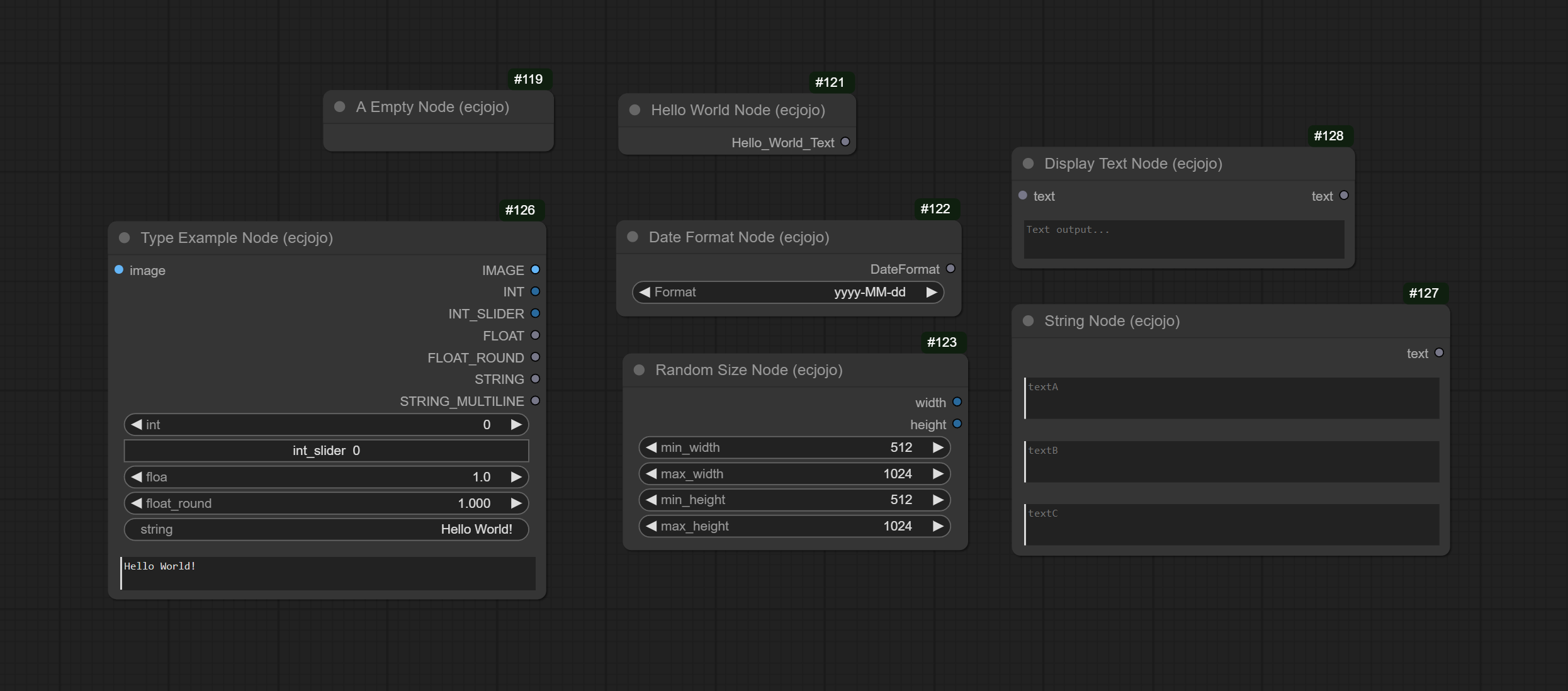1568x691 pixels.
Task: Click the width output port on Random Size Node
Action: 957,402
